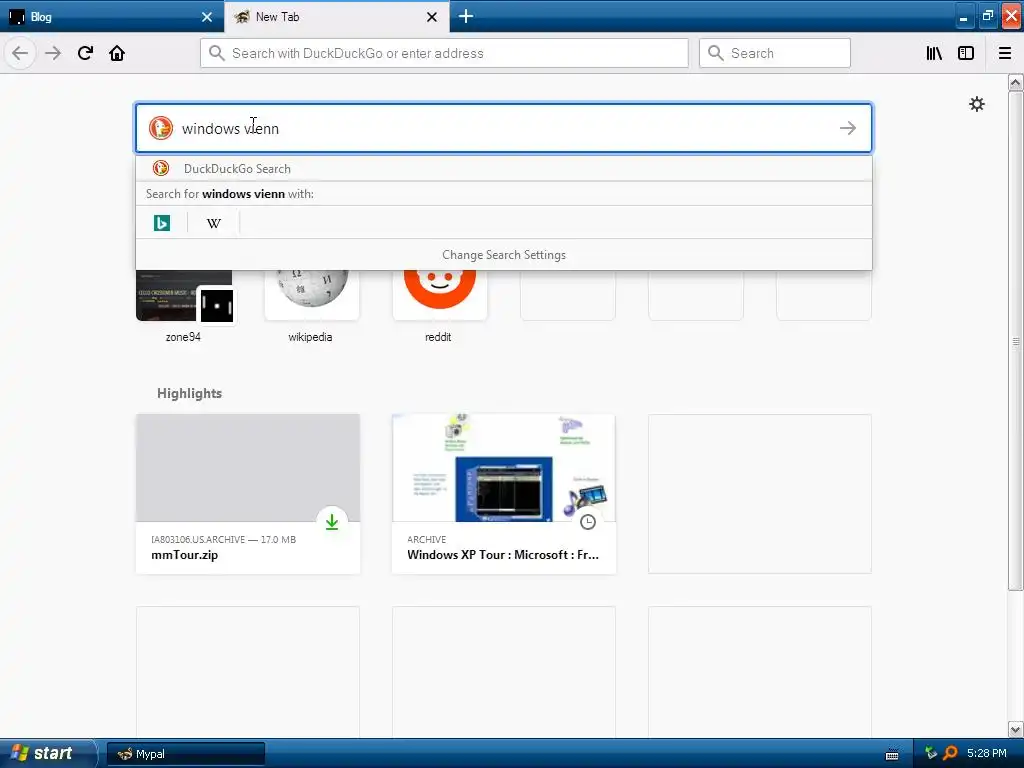Click the address bar magnifier icon

(x=217, y=53)
